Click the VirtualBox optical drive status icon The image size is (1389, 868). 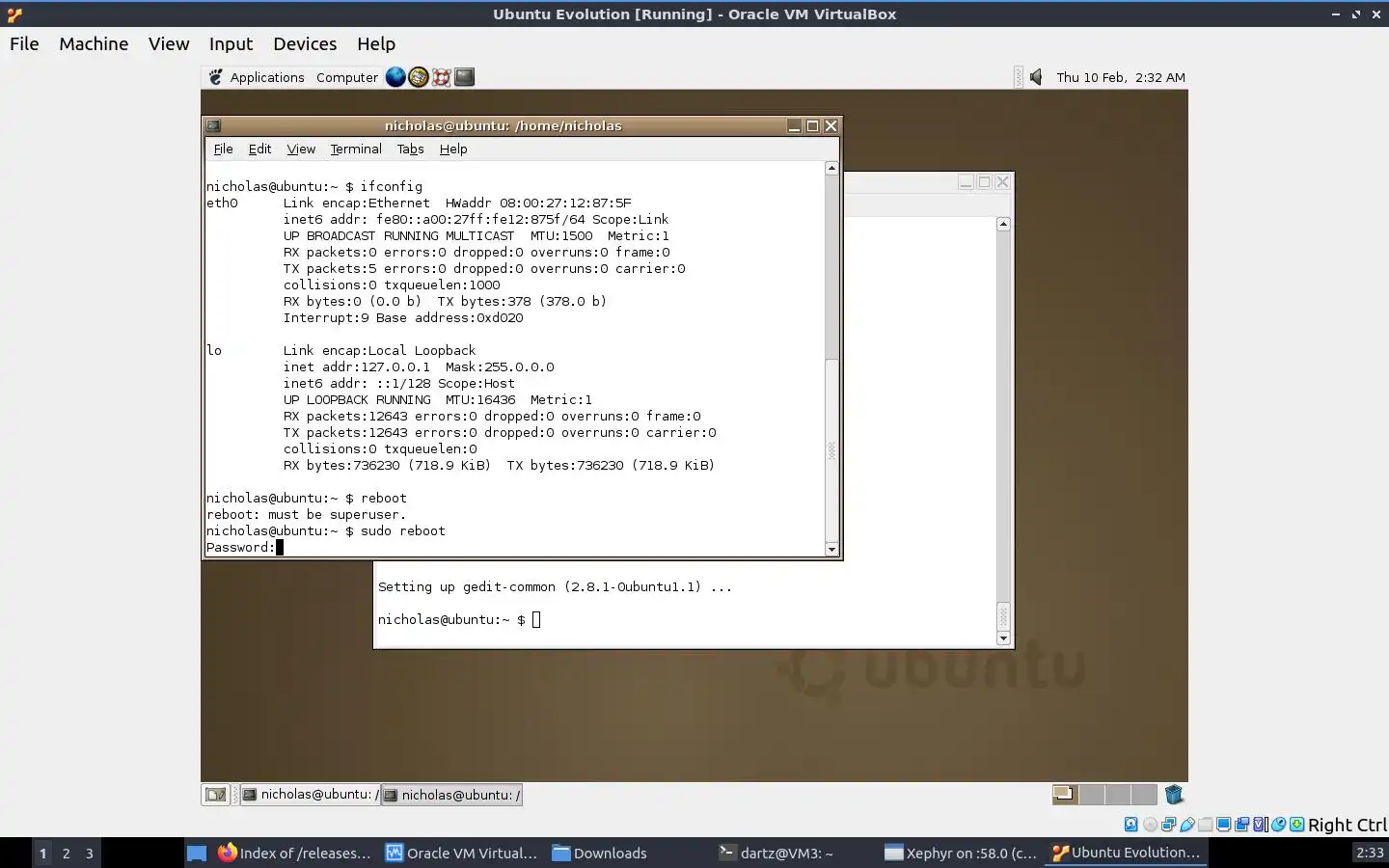coord(1150,825)
